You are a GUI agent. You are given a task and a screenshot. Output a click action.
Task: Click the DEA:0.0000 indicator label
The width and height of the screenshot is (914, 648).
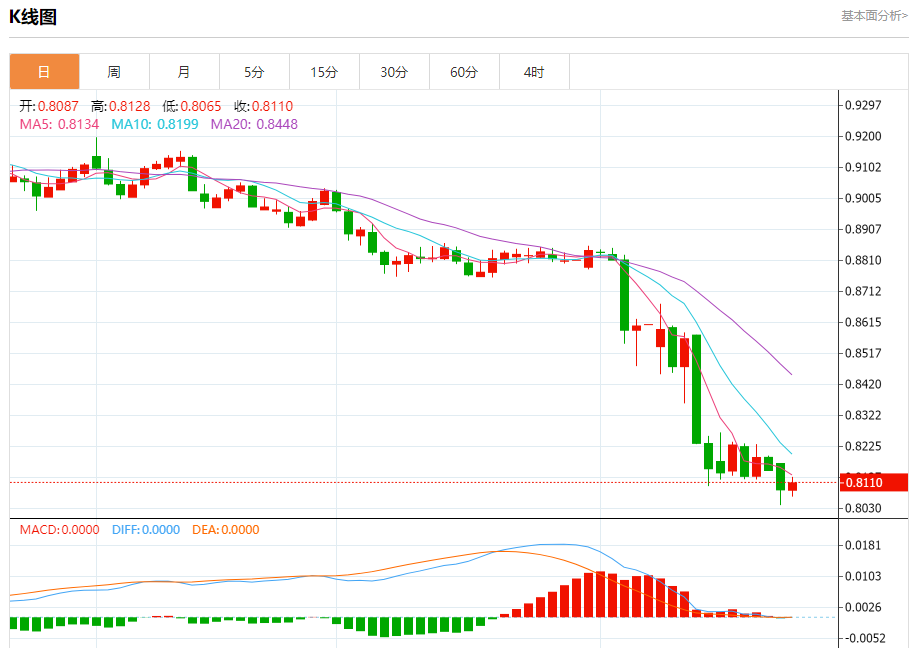[x=226, y=530]
